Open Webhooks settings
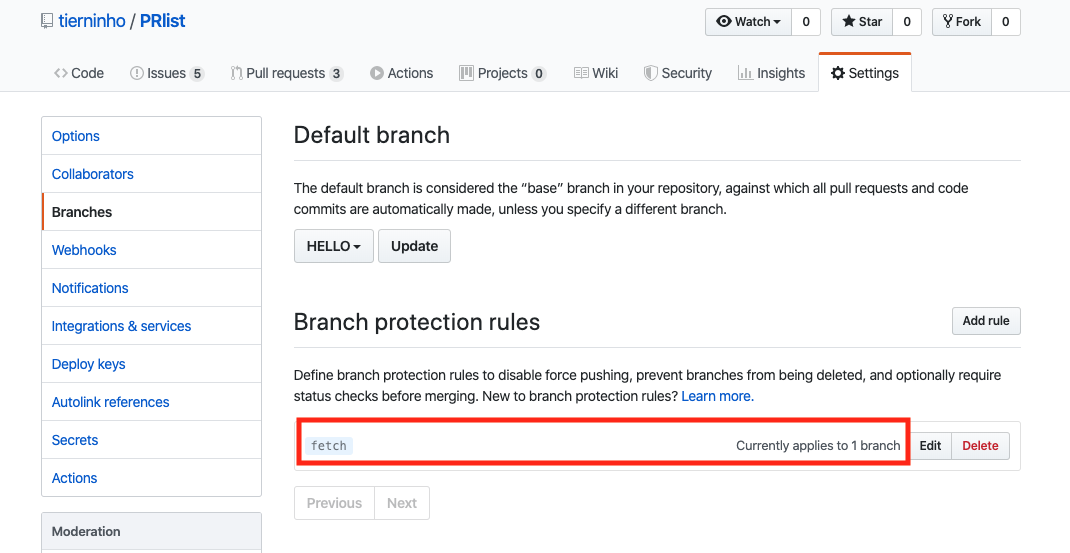The width and height of the screenshot is (1070, 553). click(151, 250)
